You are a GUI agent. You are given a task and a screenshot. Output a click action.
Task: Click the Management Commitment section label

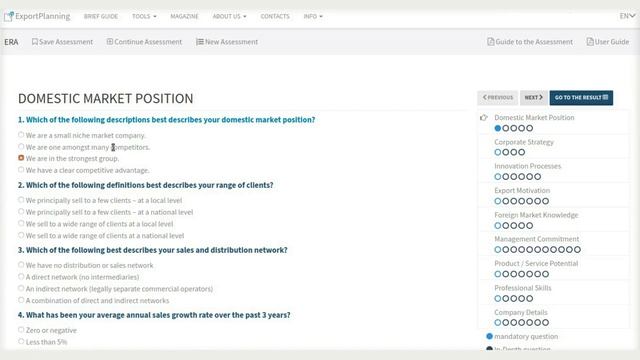point(537,239)
